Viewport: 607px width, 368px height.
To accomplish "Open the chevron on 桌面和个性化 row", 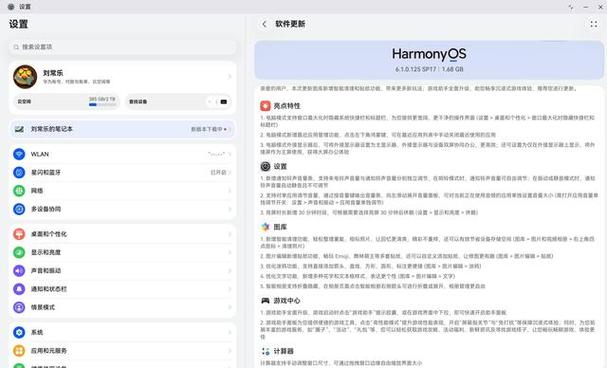I will click(230, 234).
